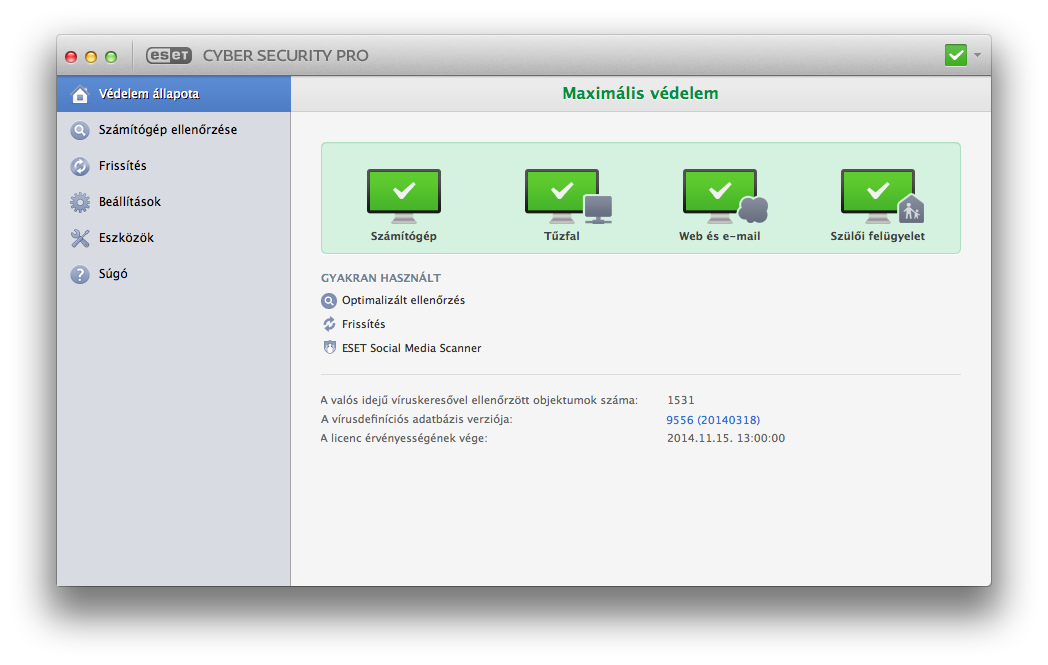Click the scanned objects count 1531

pyautogui.click(x=681, y=400)
